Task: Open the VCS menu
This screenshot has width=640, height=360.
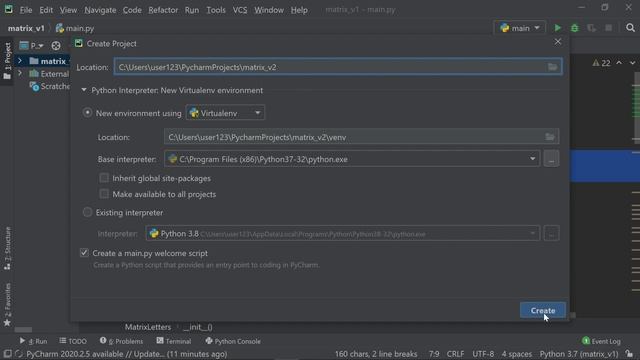Action: click(240, 10)
